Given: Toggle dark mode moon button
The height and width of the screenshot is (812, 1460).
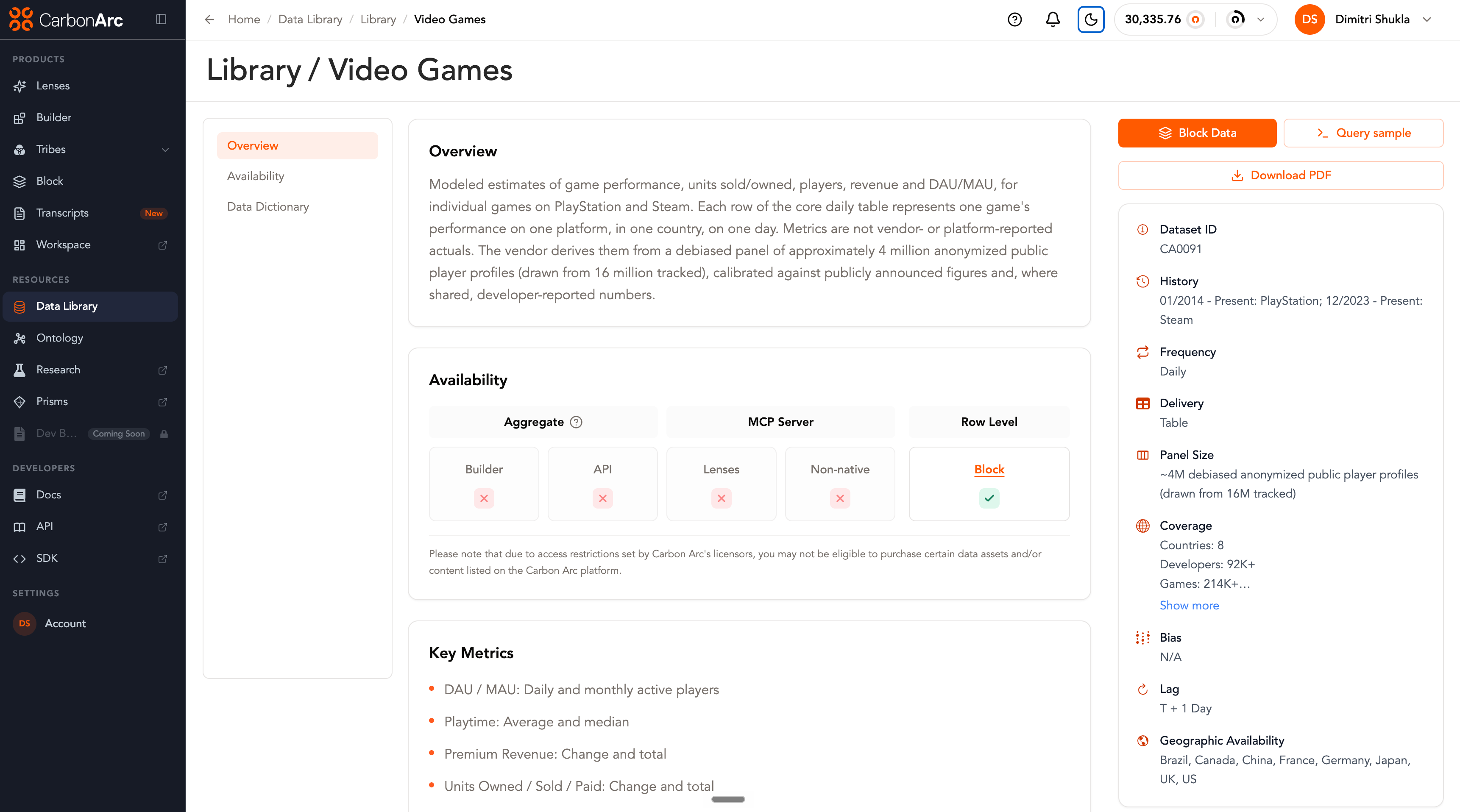Looking at the screenshot, I should pyautogui.click(x=1090, y=19).
